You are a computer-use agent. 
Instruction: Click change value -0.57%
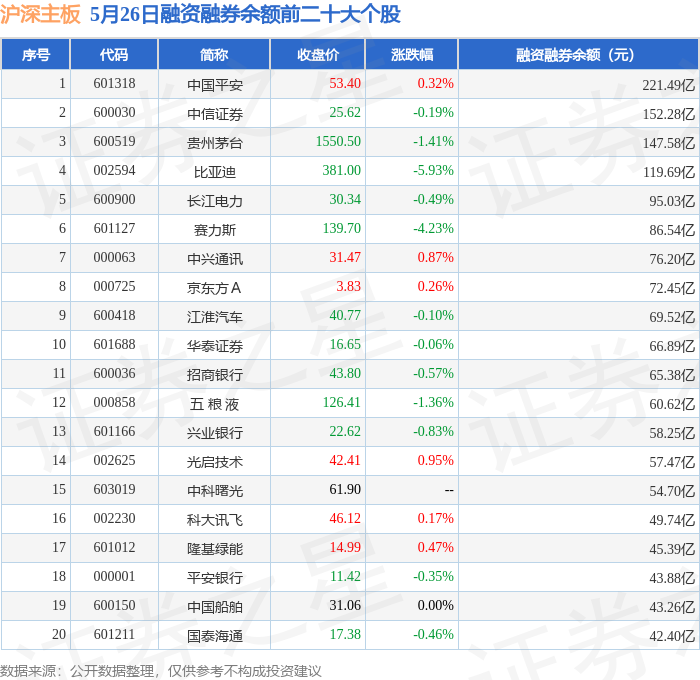click(x=433, y=374)
